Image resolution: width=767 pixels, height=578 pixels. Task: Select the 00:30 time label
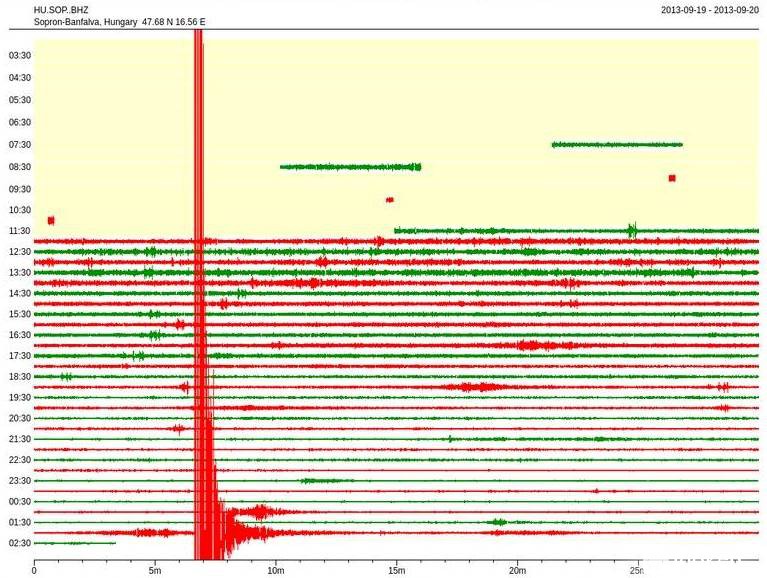20,502
